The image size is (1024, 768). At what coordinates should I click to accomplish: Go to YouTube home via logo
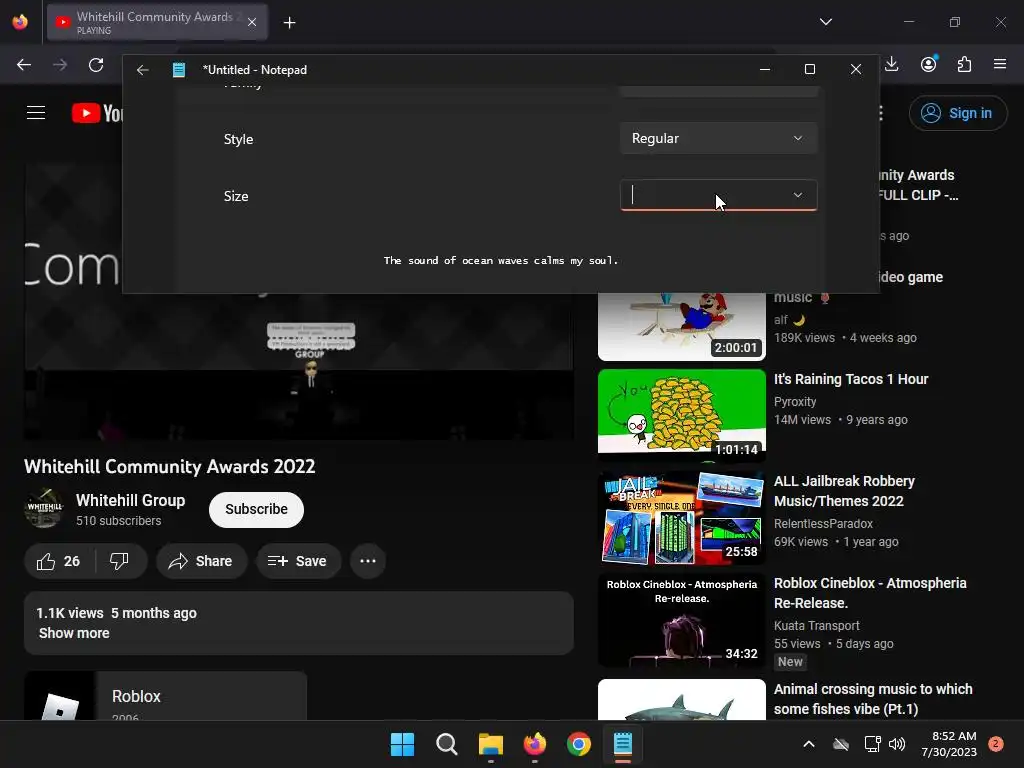[x=97, y=113]
